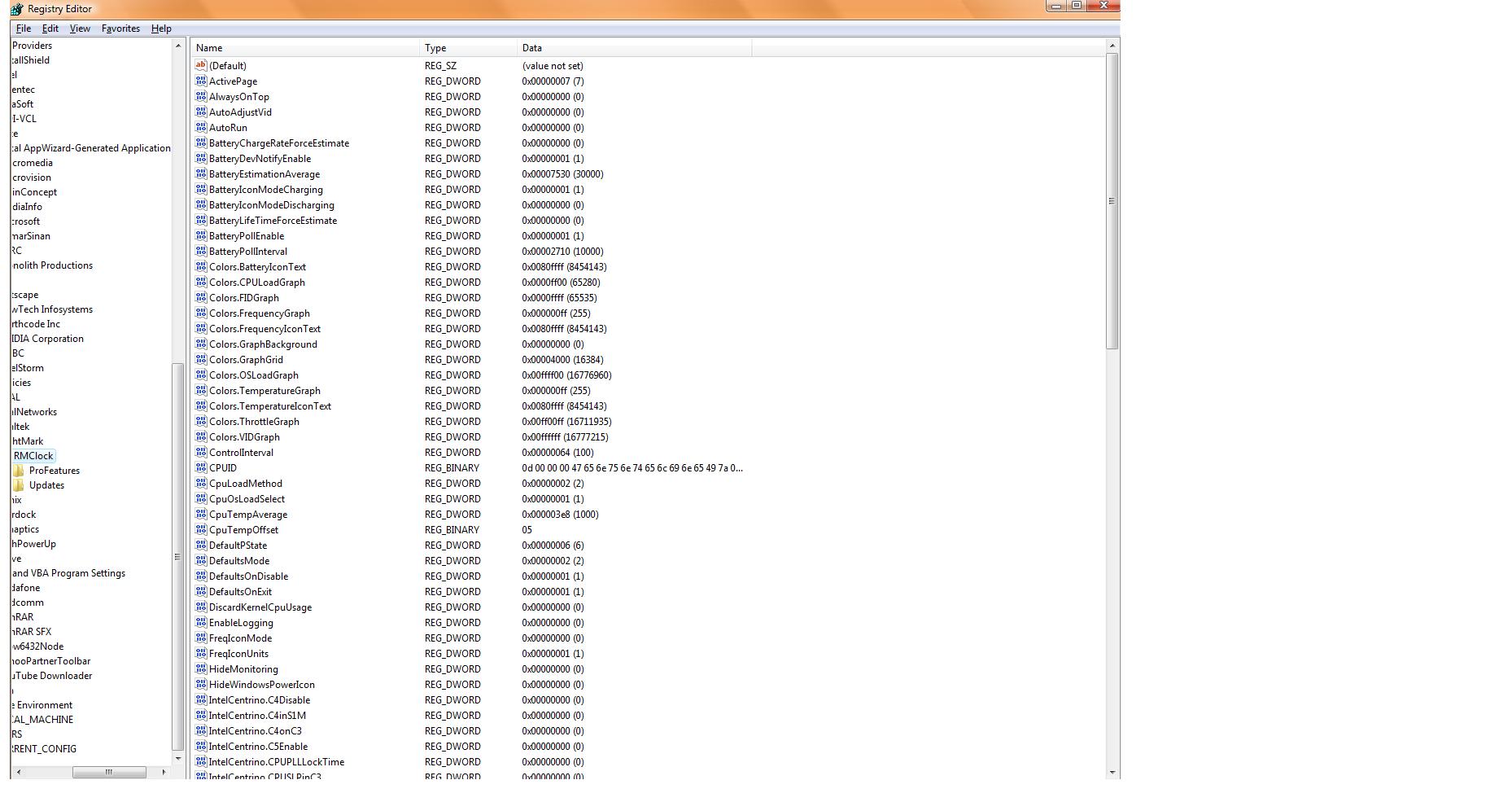
Task: Select the Macromedia key in the tree
Action: 33,163
